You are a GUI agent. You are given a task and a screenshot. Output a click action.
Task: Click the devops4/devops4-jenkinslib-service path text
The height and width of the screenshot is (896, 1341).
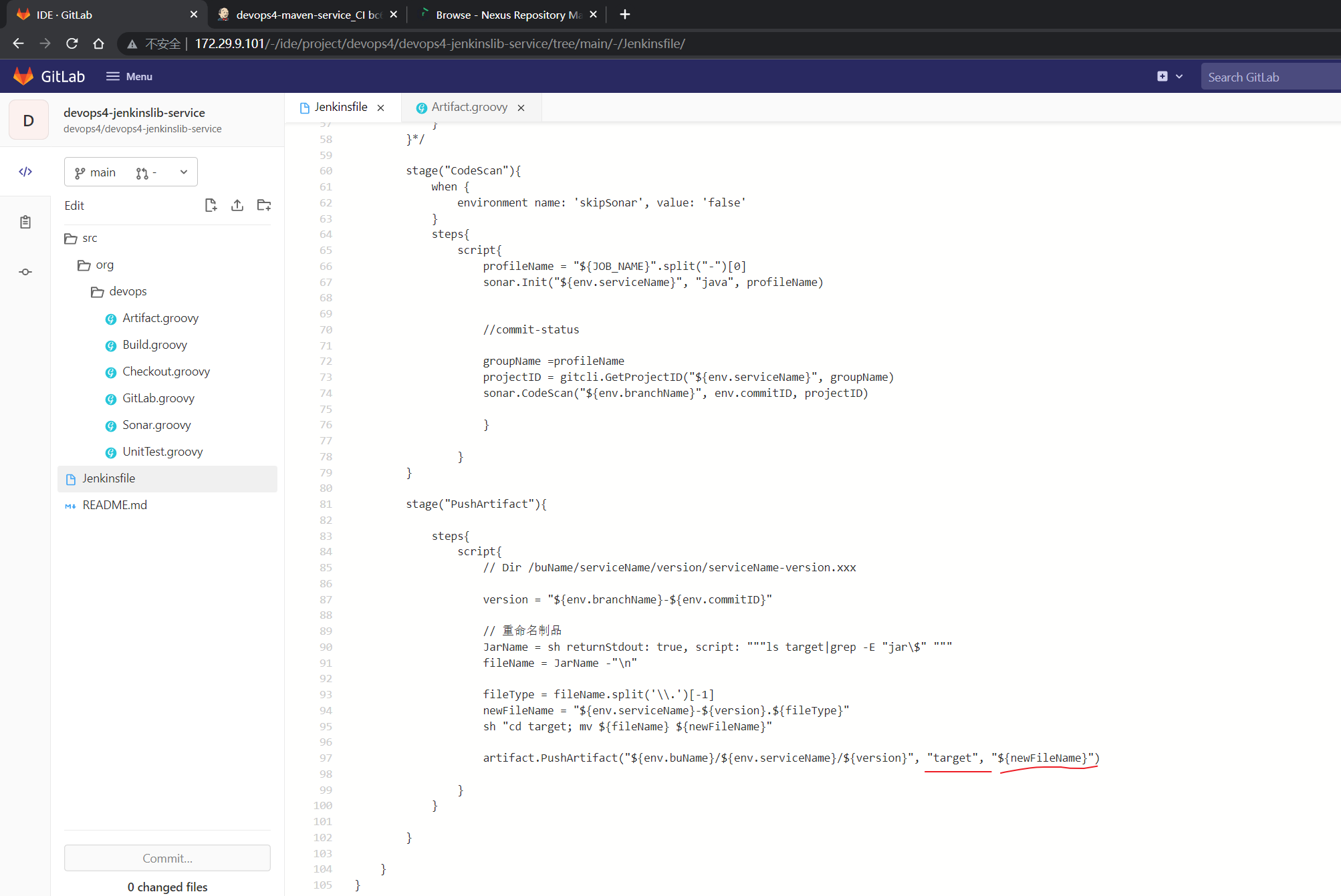click(142, 129)
